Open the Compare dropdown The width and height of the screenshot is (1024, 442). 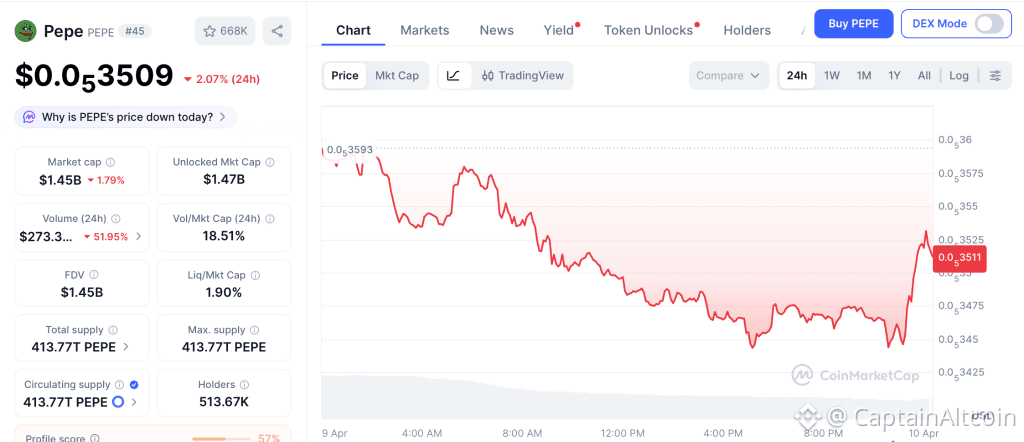tap(729, 76)
